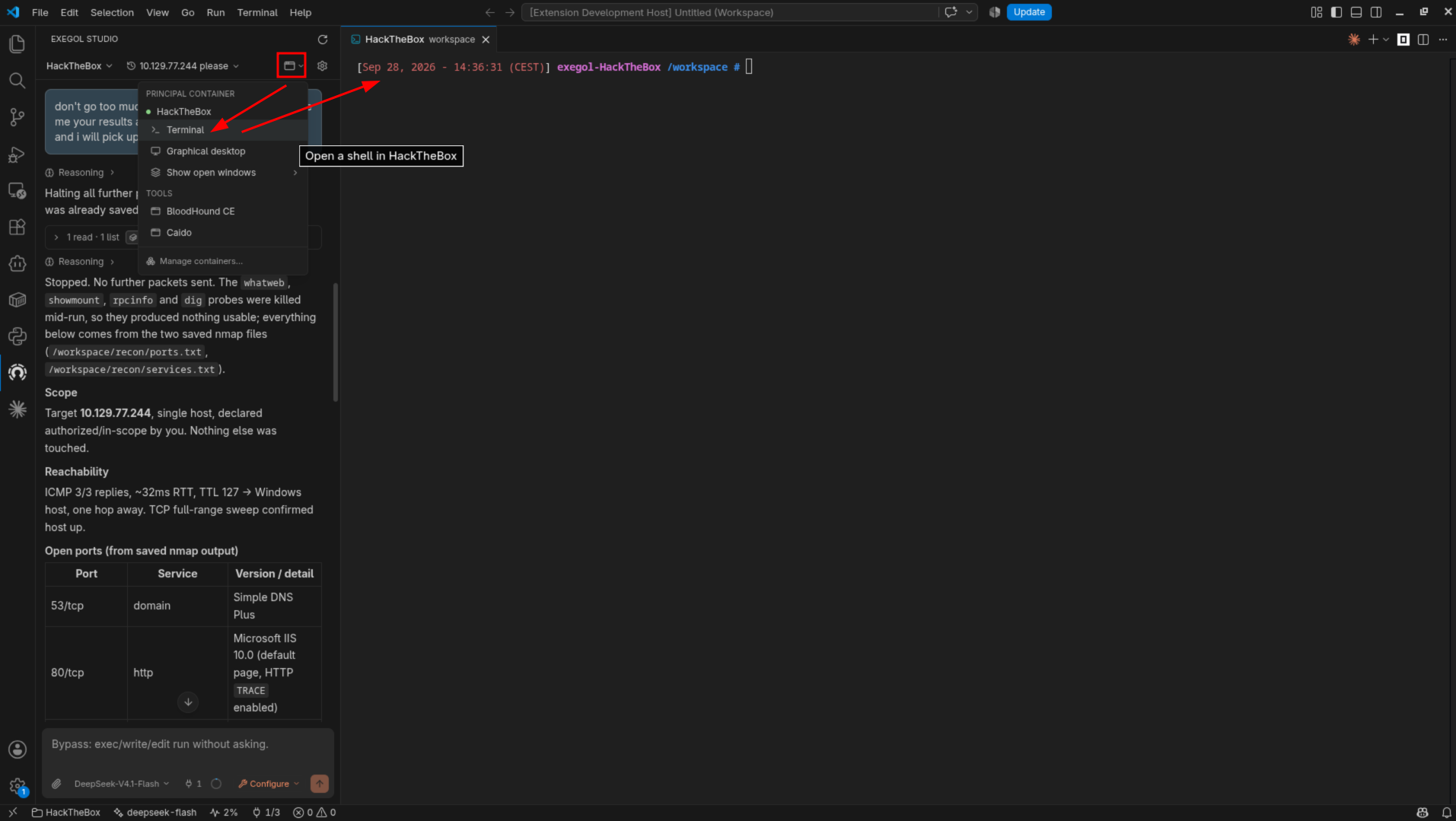Expand the HackTheBox container dropdown
The width and height of the screenshot is (1456, 821).
click(79, 66)
